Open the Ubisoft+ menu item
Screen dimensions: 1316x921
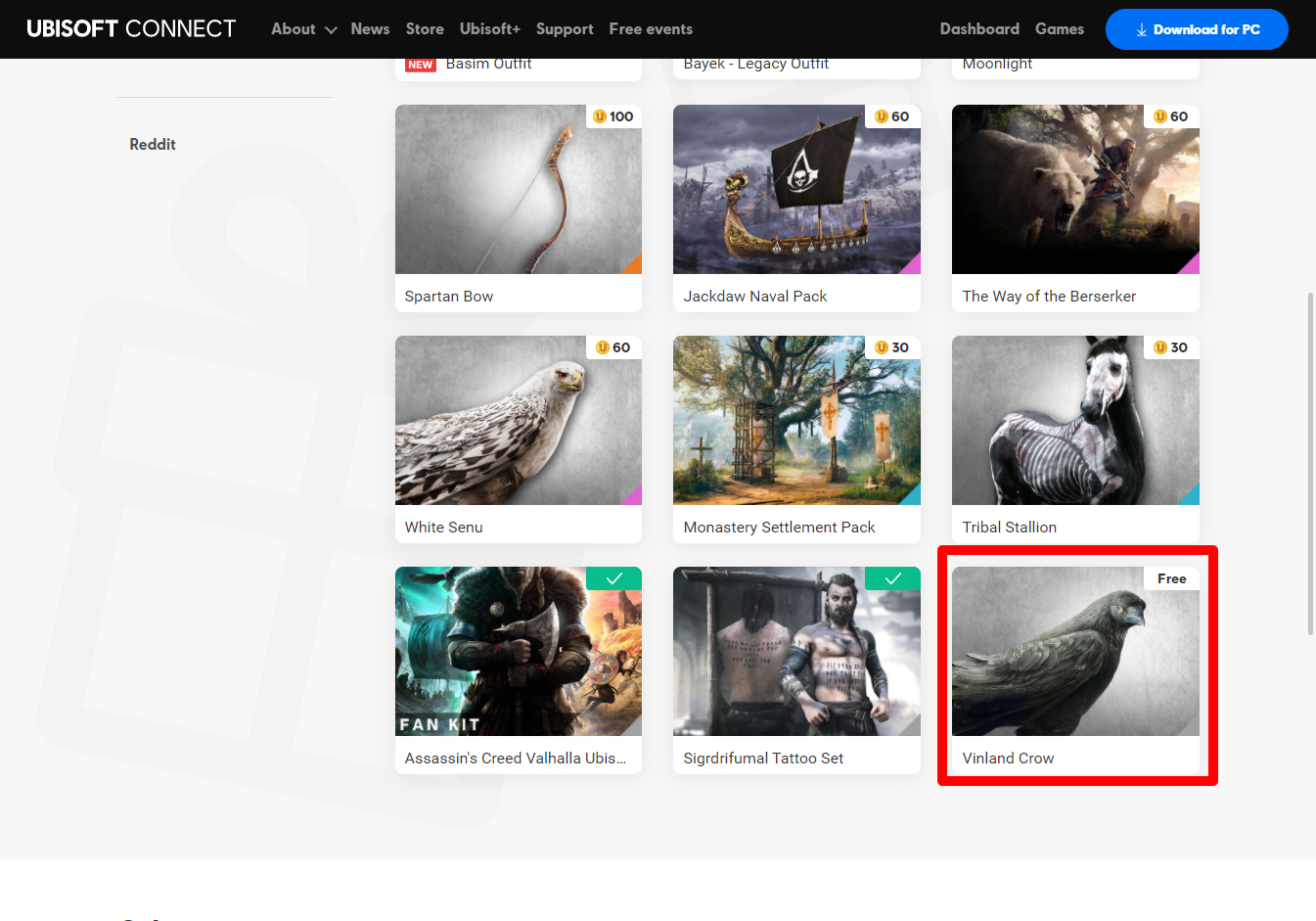tap(490, 29)
